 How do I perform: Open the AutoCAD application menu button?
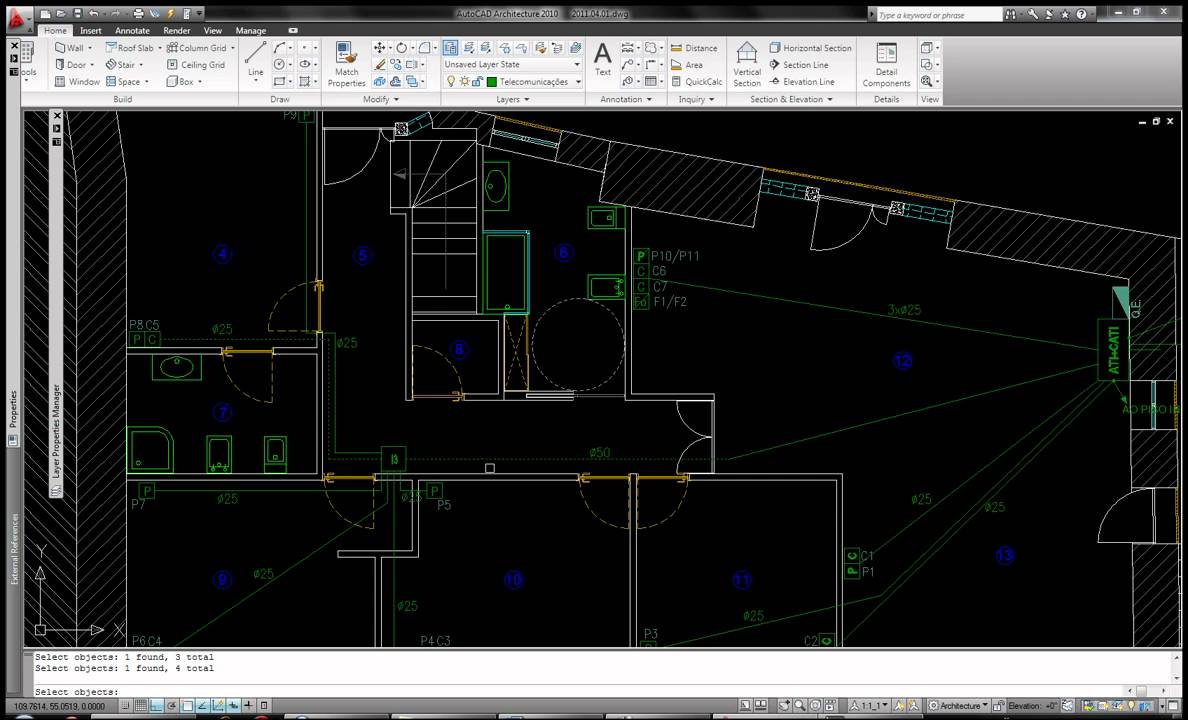20,18
